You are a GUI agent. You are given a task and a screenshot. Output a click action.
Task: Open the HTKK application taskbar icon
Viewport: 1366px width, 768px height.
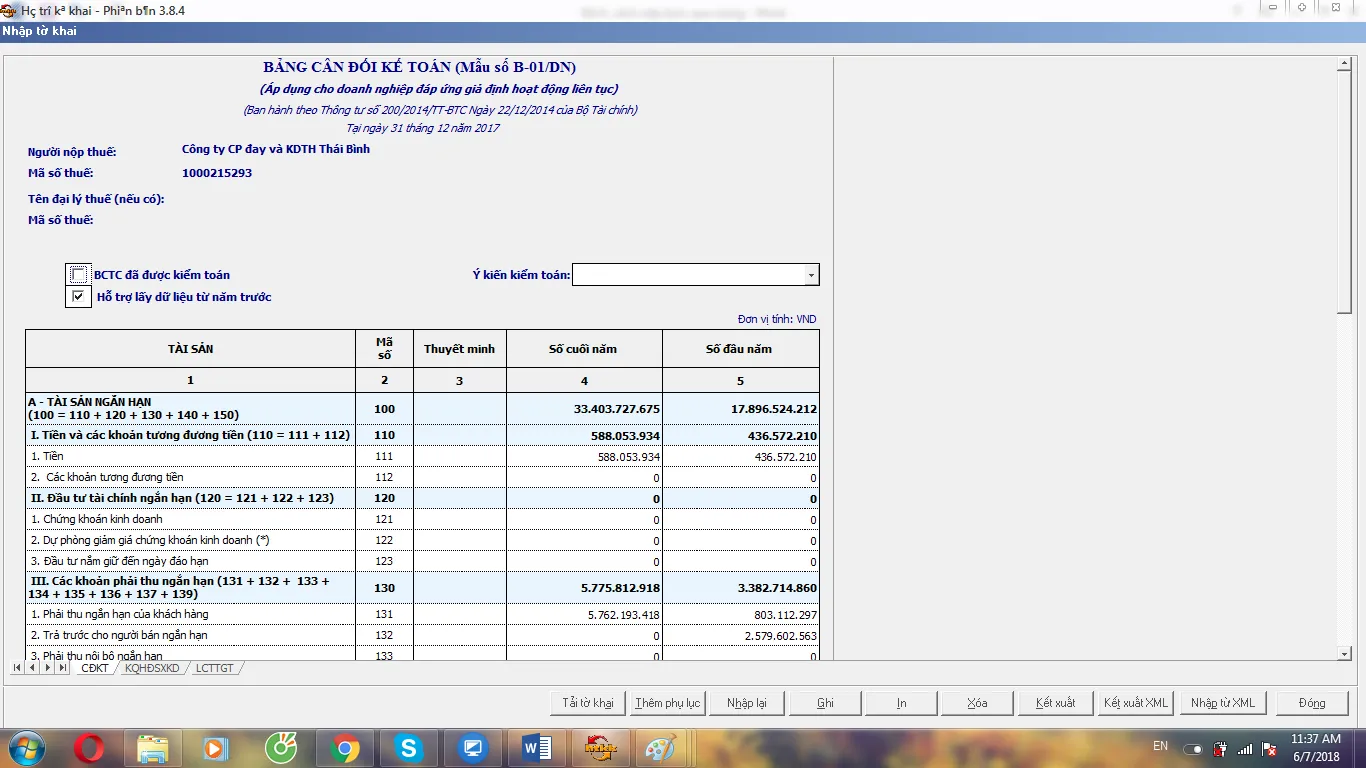pos(600,748)
